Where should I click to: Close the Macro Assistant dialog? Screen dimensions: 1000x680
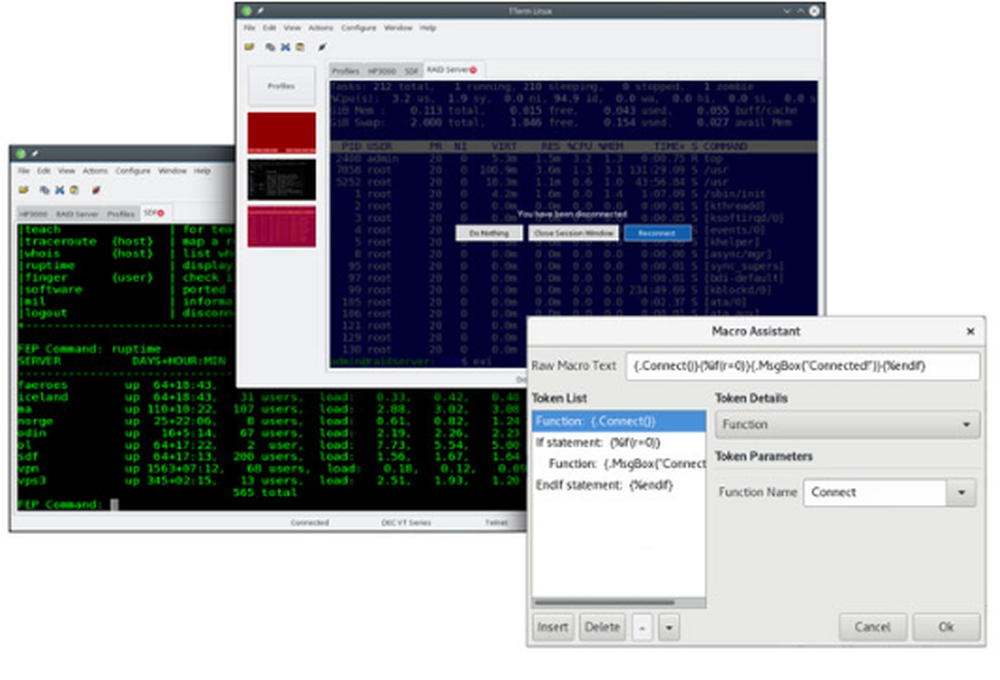tap(970, 331)
